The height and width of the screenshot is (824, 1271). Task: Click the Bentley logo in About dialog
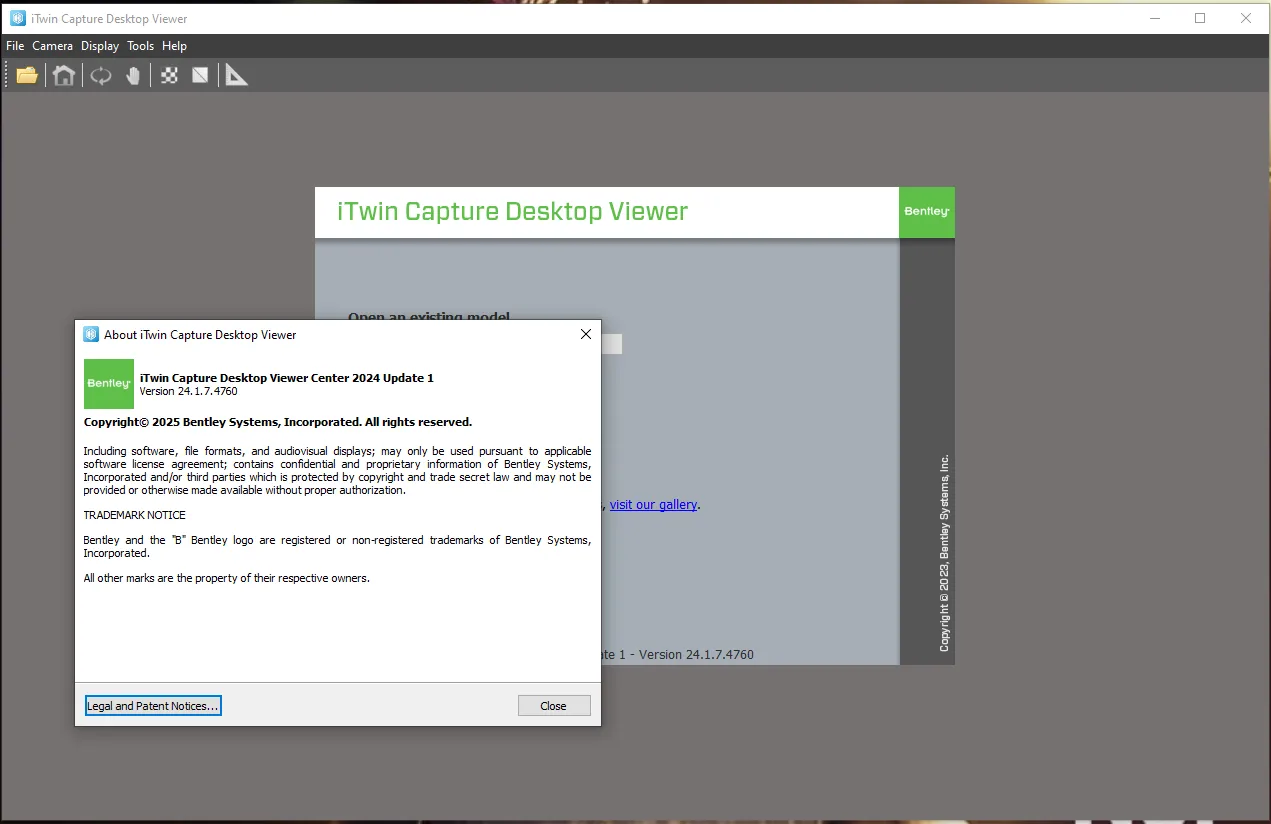pos(109,384)
